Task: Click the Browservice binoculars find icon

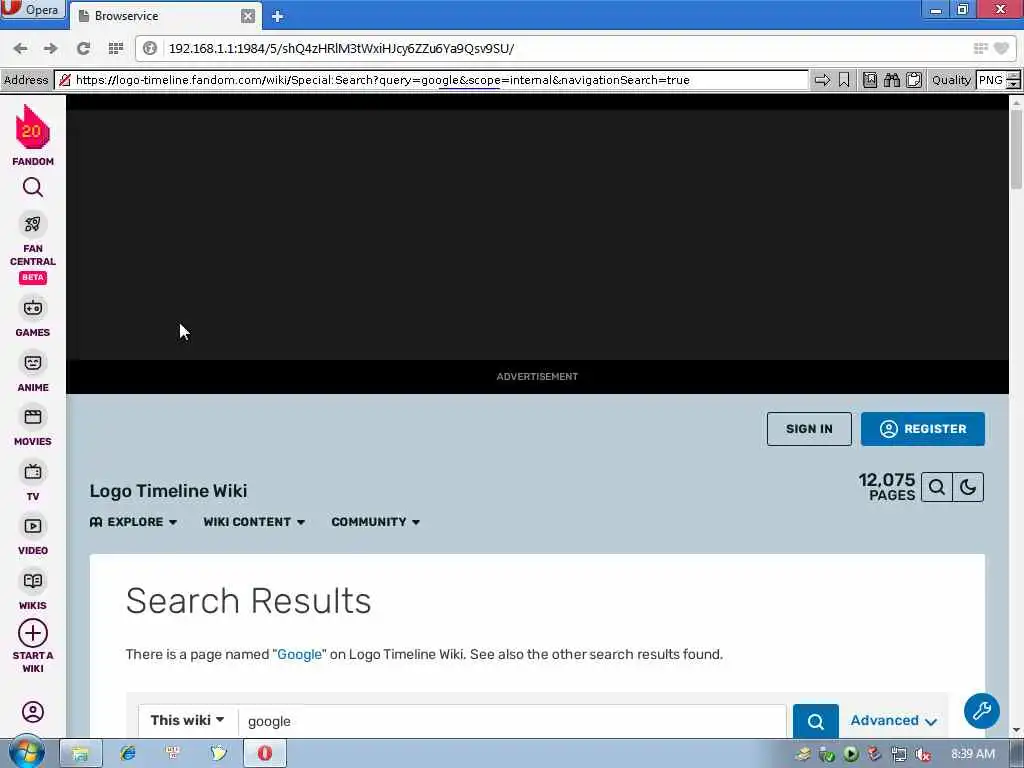Action: coord(891,80)
